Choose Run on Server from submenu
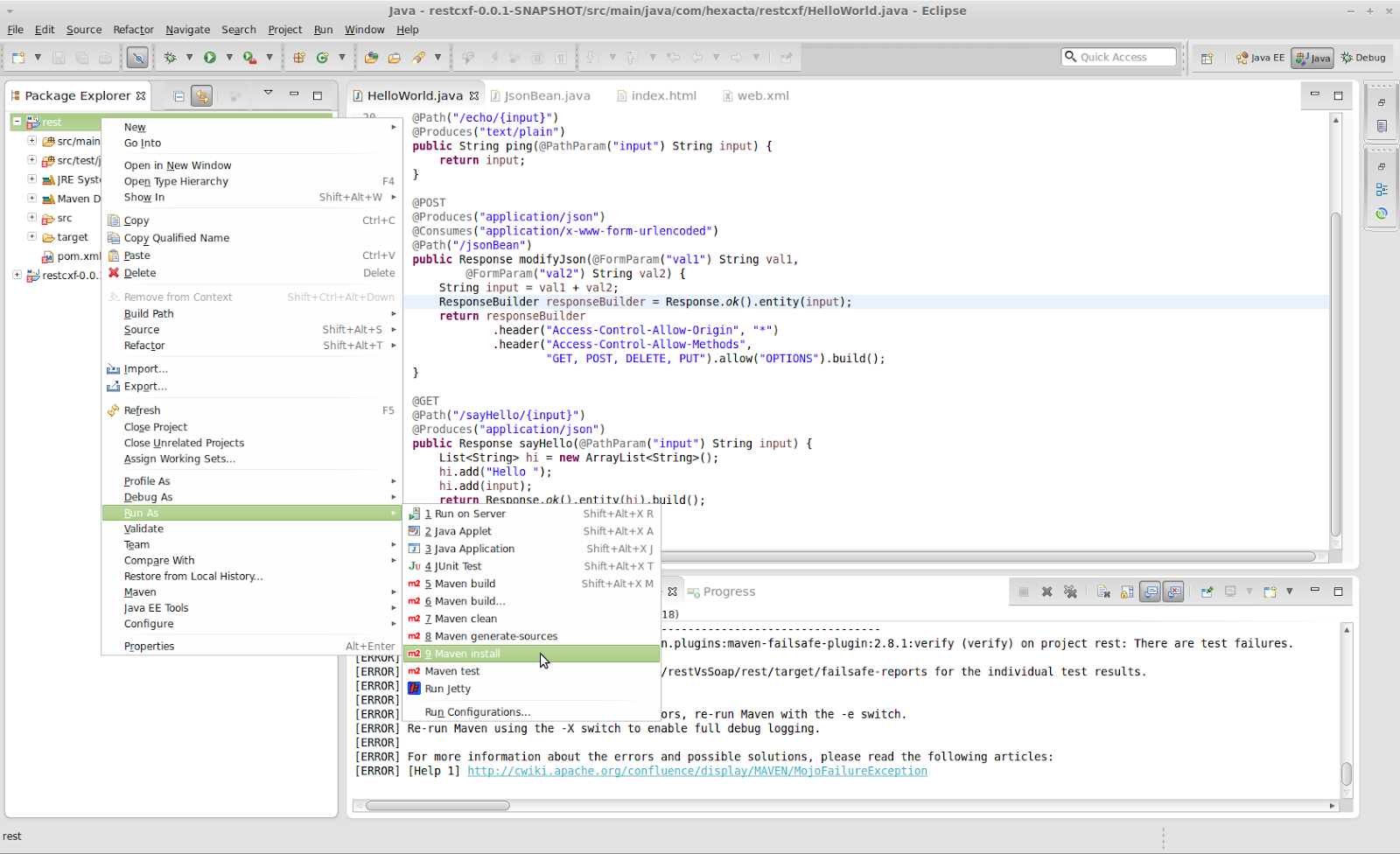 [x=531, y=514]
